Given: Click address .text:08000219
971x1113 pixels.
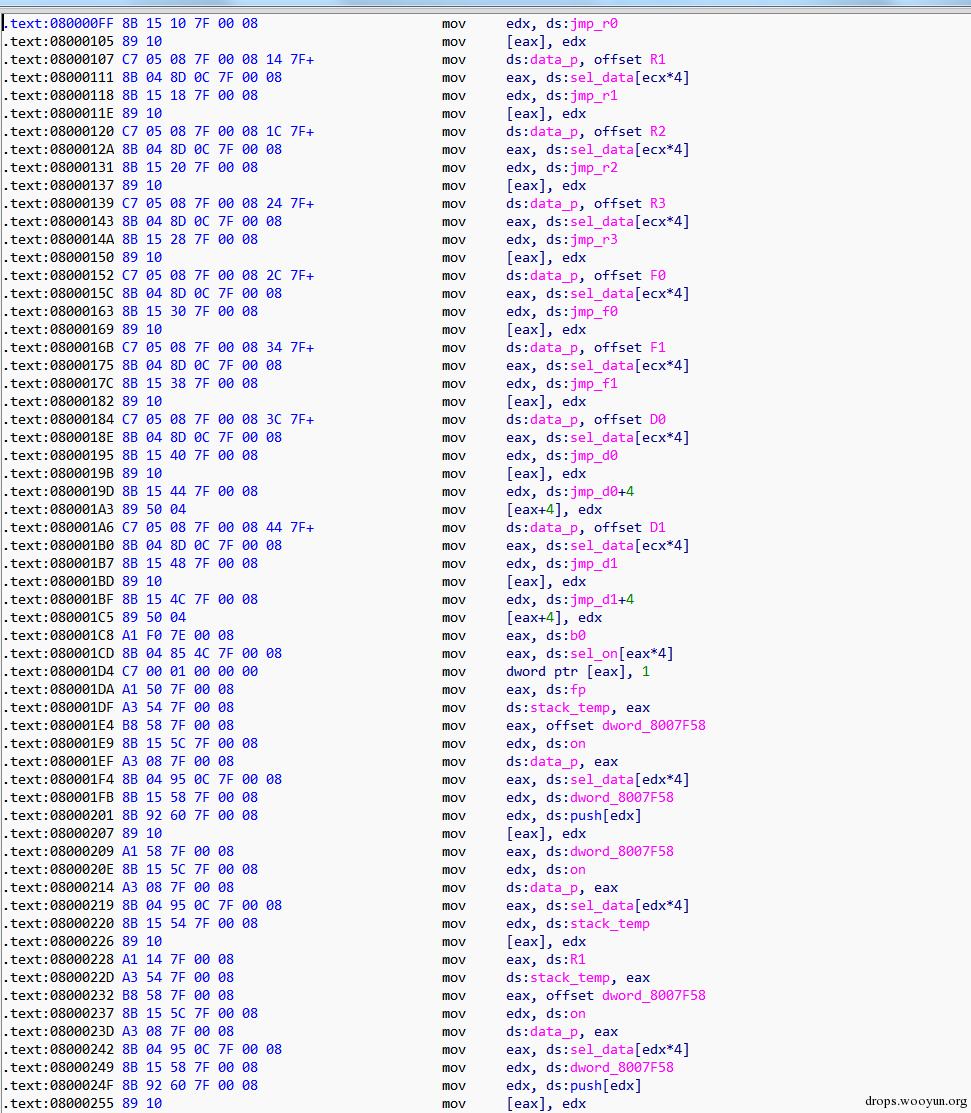Looking at the screenshot, I should pos(58,906).
